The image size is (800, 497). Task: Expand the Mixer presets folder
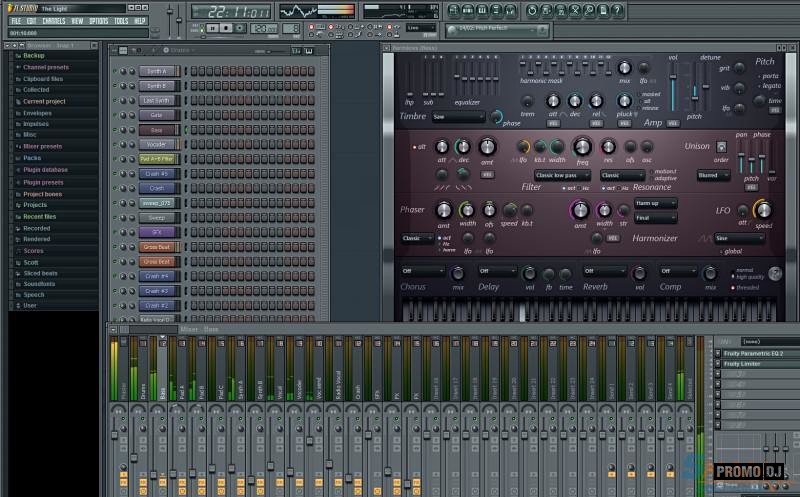pyautogui.click(x=42, y=146)
